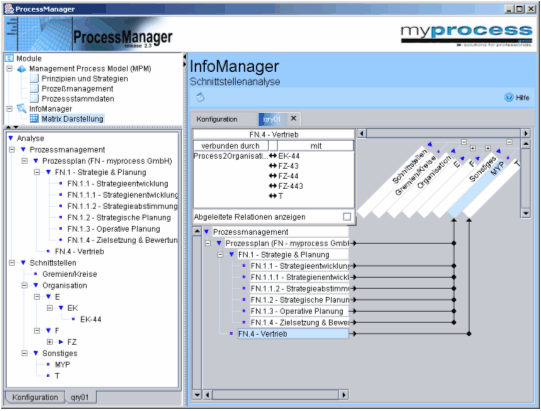This screenshot has height=411, width=541.
Task: Click the arrow icon beside EK-44
Action: pyautogui.click(x=273, y=156)
